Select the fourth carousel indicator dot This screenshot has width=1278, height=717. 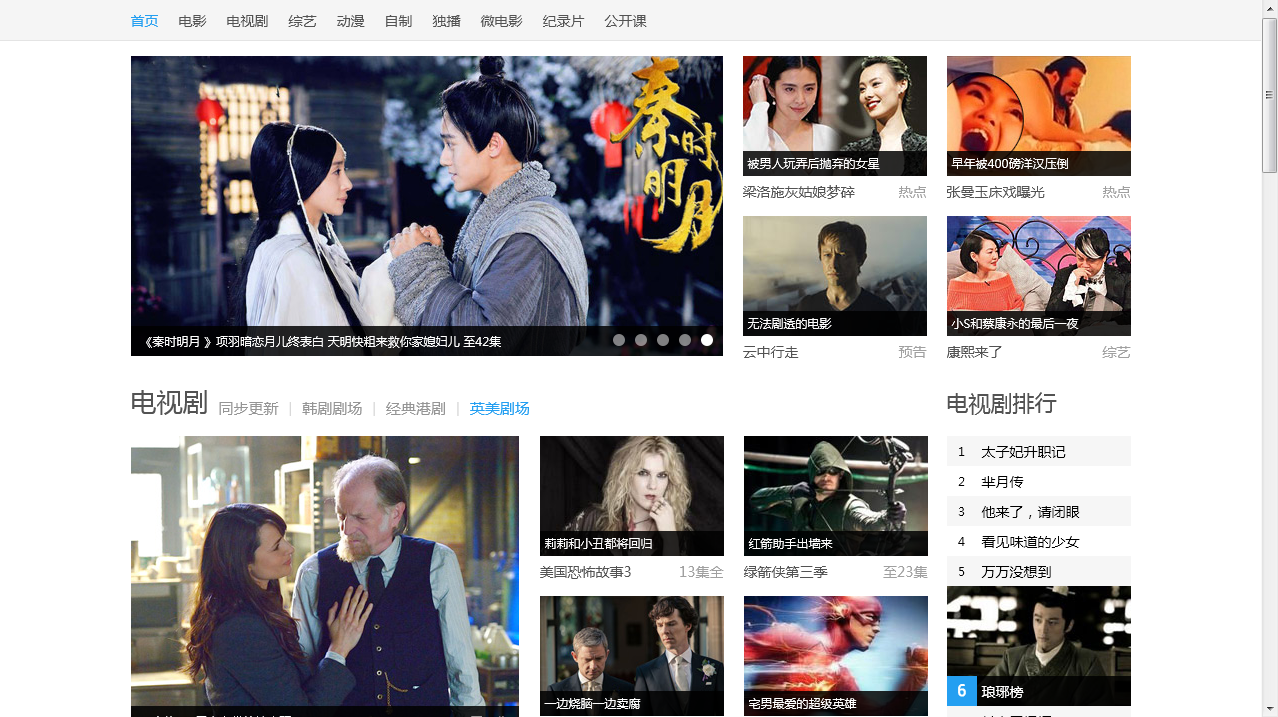[x=685, y=340]
